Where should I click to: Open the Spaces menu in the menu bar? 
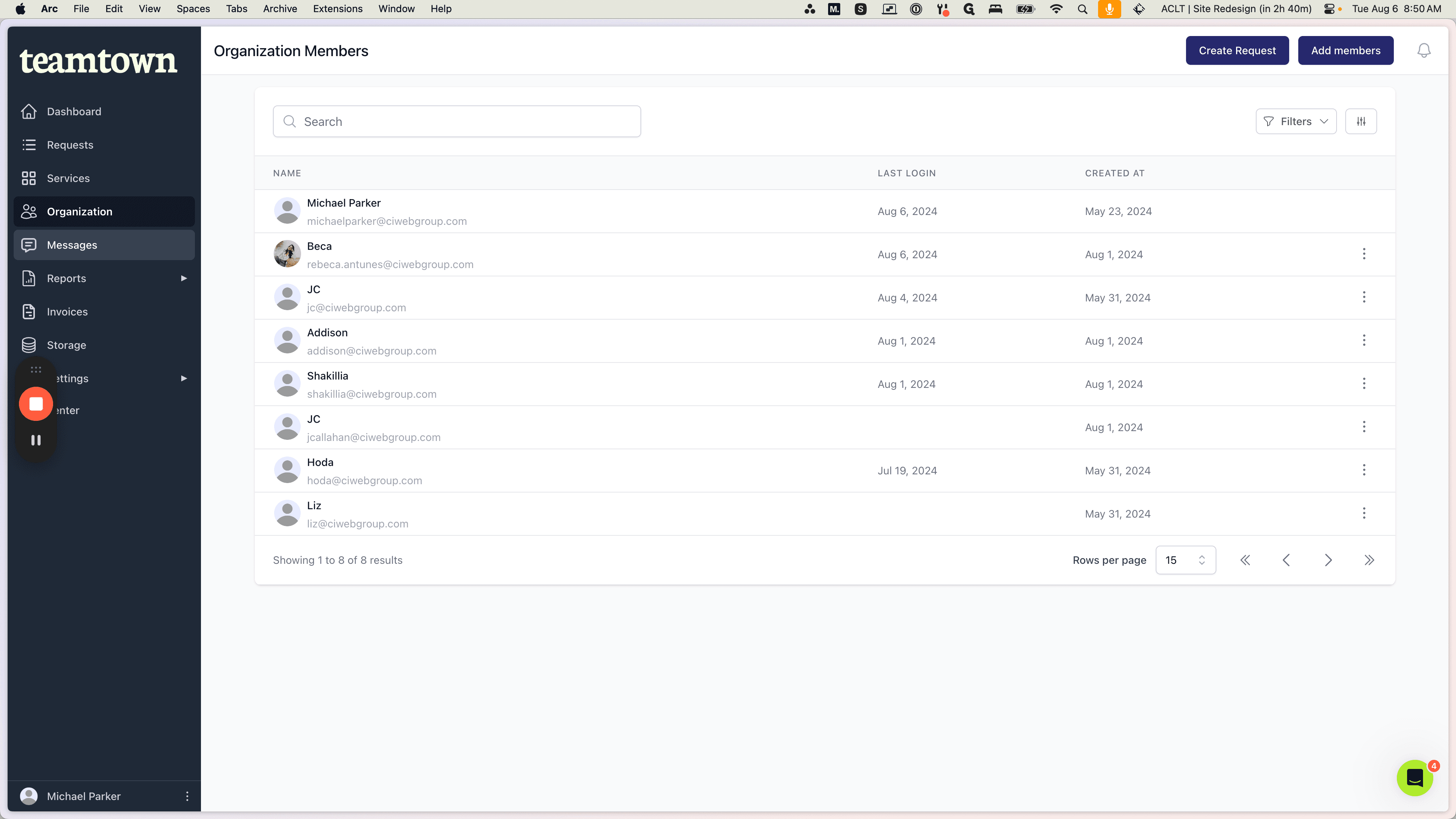(x=193, y=8)
